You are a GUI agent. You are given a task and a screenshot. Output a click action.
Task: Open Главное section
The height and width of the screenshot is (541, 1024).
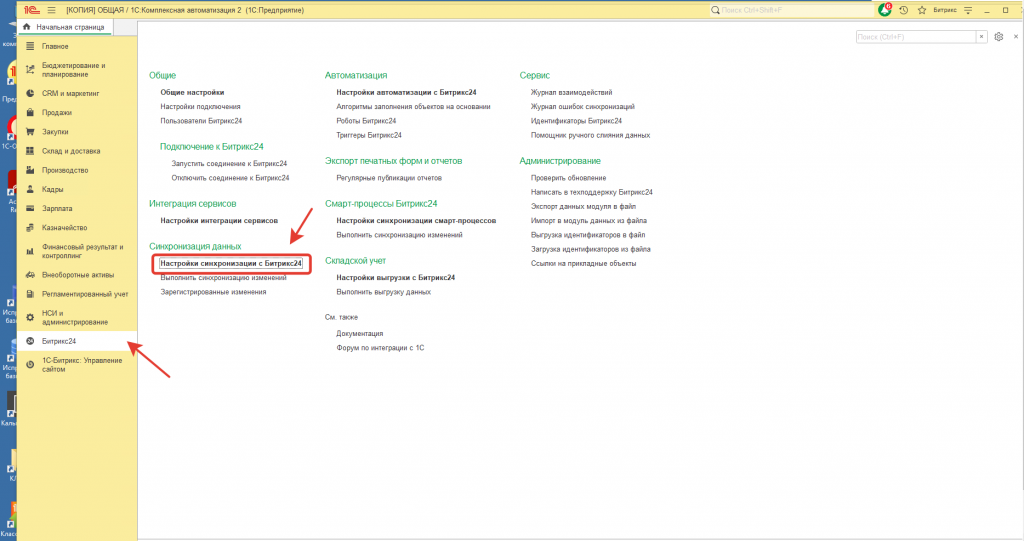pyautogui.click(x=55, y=46)
